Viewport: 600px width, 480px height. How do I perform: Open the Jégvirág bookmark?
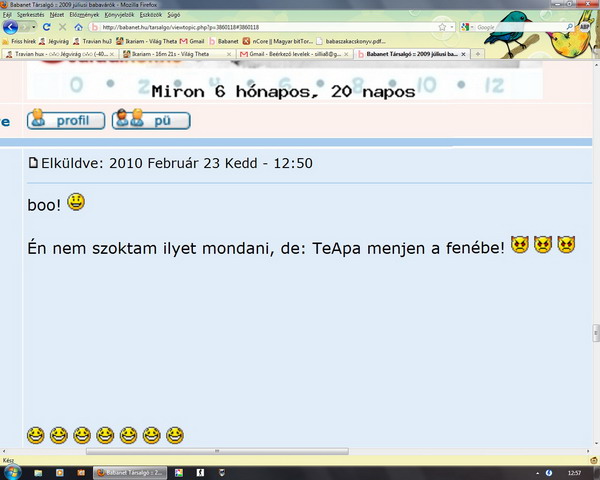pos(54,41)
